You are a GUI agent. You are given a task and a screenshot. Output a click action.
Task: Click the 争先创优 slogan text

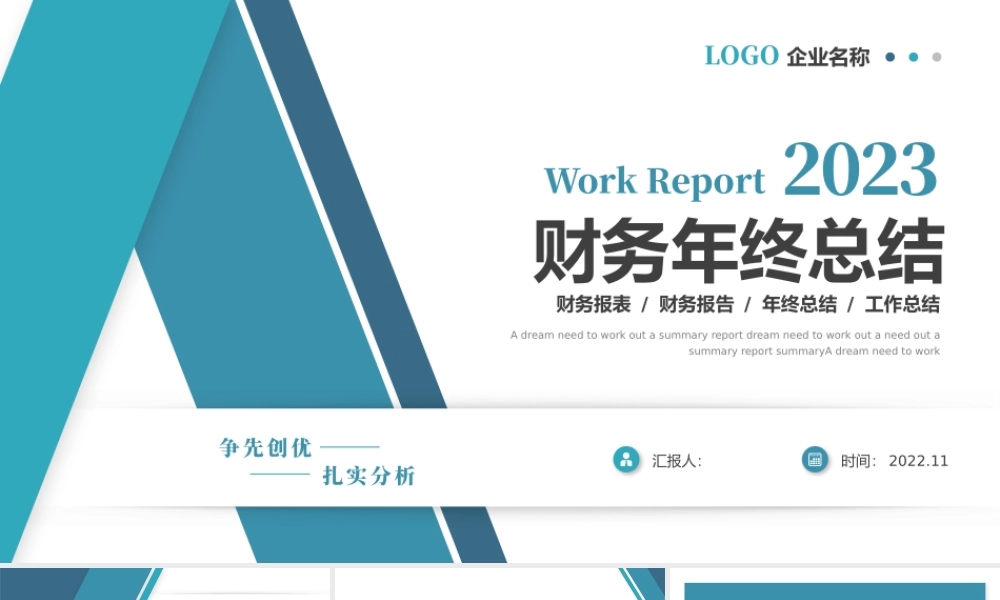point(265,448)
